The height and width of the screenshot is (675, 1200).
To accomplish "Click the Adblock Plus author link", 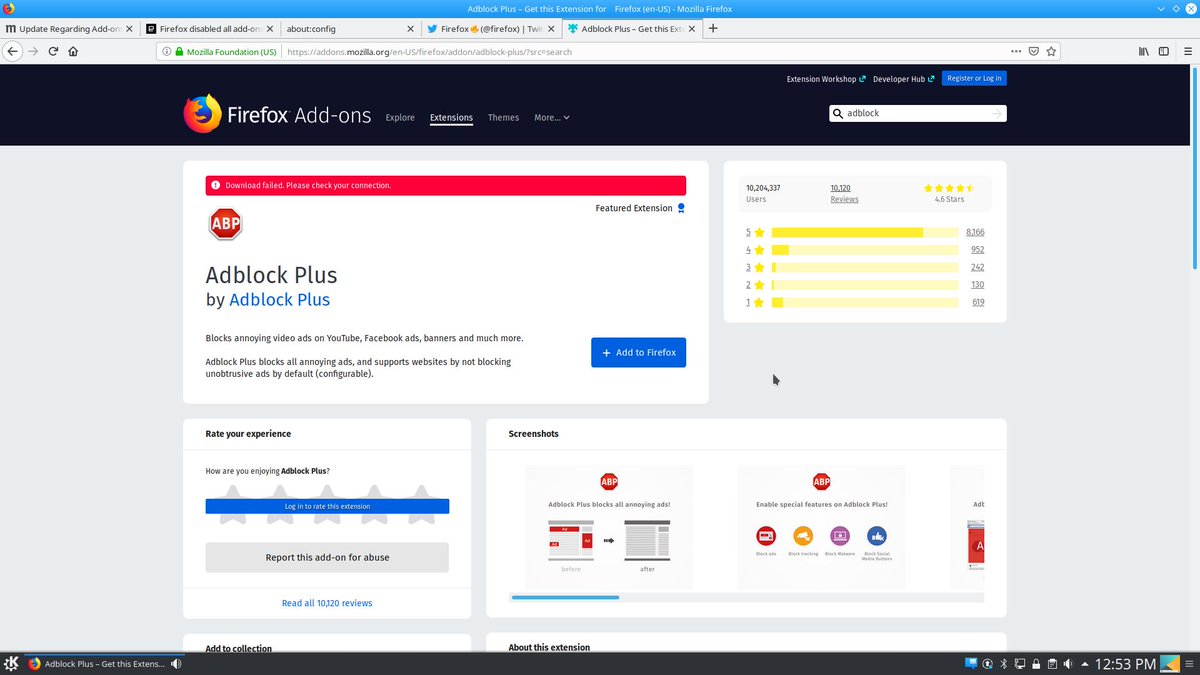I will tap(279, 299).
